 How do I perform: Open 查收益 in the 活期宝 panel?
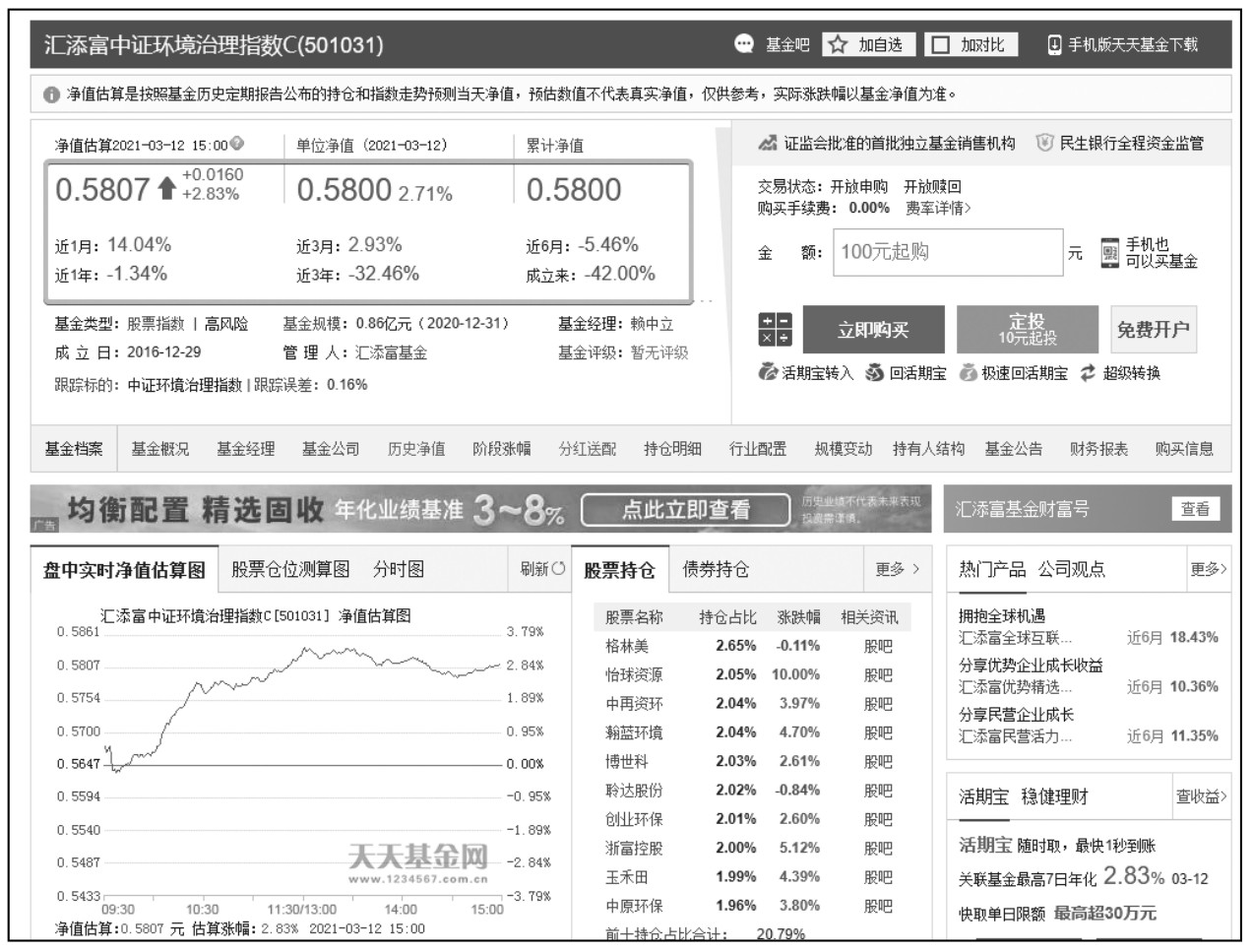point(1201,796)
